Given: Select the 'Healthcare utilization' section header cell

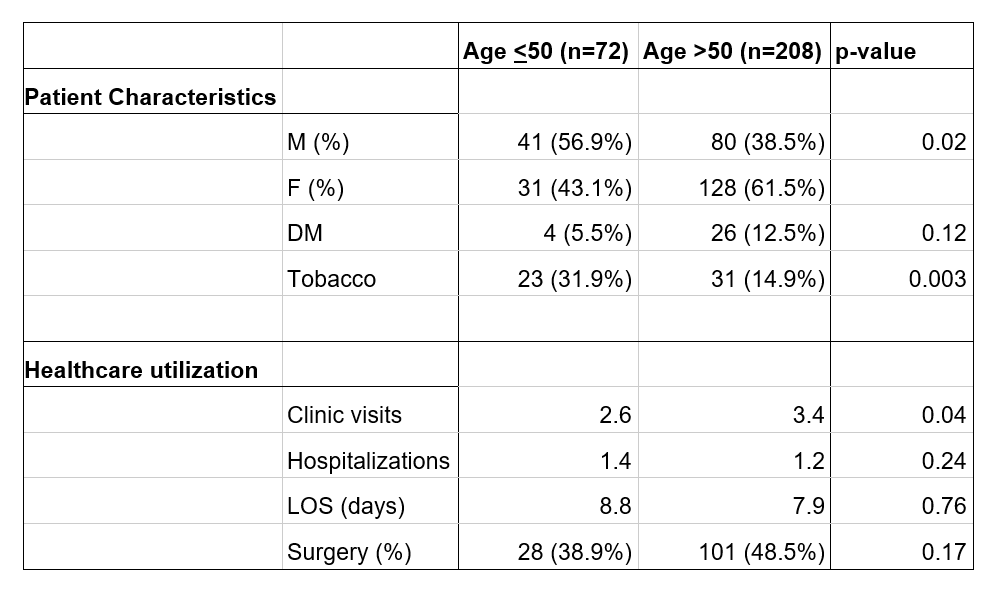Looking at the screenshot, I should click(x=141, y=370).
